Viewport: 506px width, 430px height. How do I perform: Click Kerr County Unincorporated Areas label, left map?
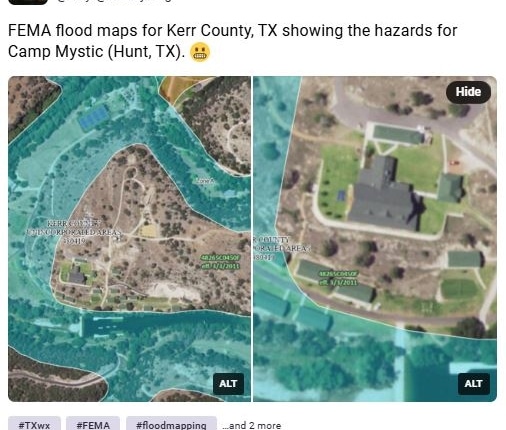pyautogui.click(x=73, y=232)
